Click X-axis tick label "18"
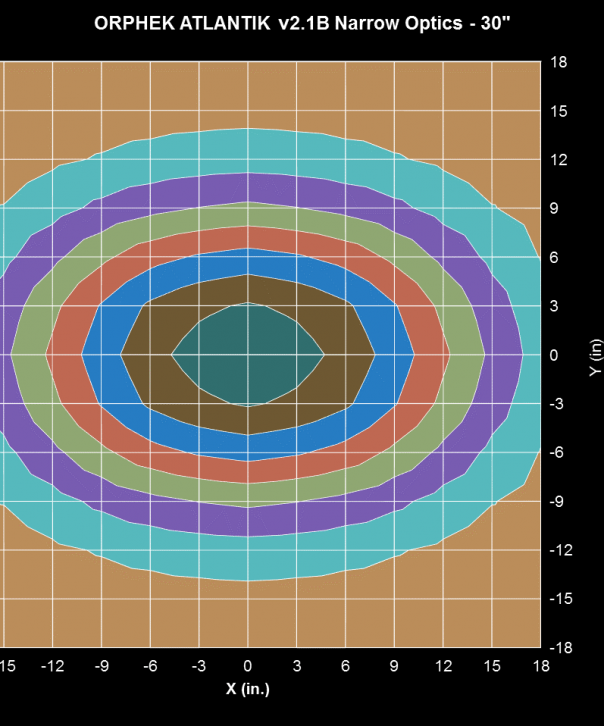The image size is (604, 726). (x=541, y=666)
